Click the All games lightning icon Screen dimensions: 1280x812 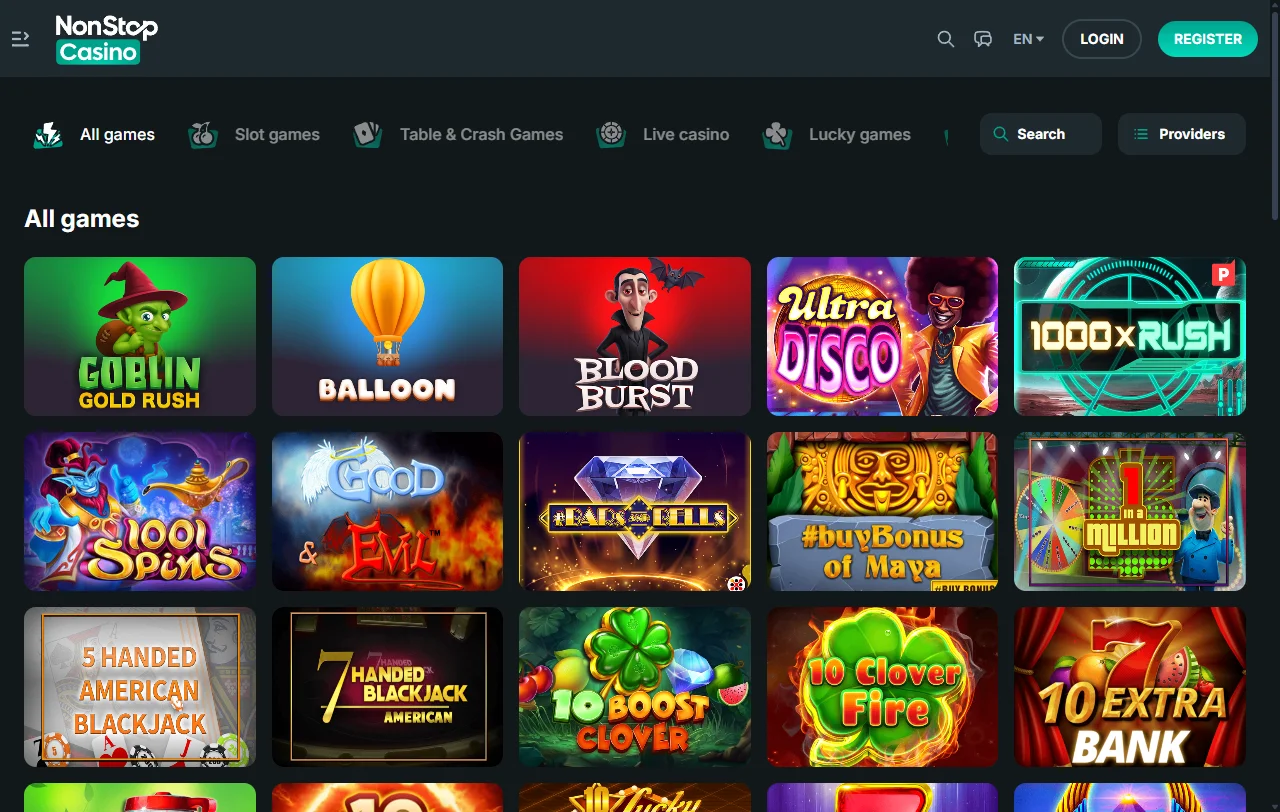[48, 134]
